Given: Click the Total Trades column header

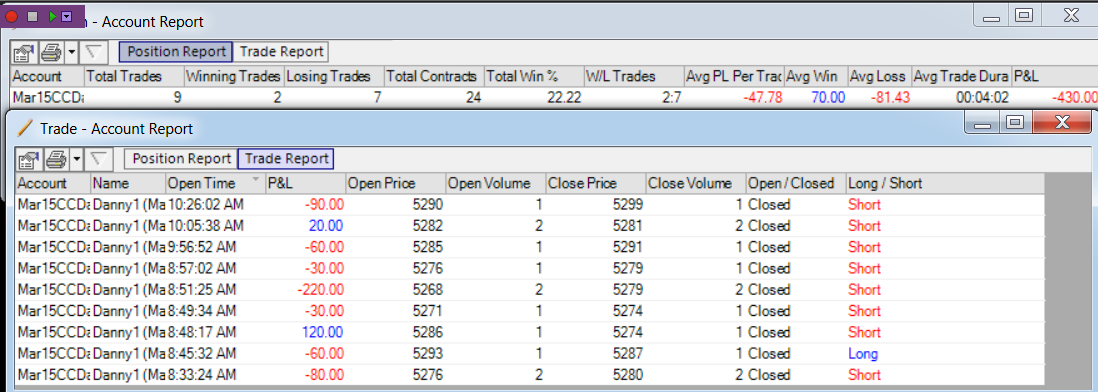Looking at the screenshot, I should pos(133,76).
